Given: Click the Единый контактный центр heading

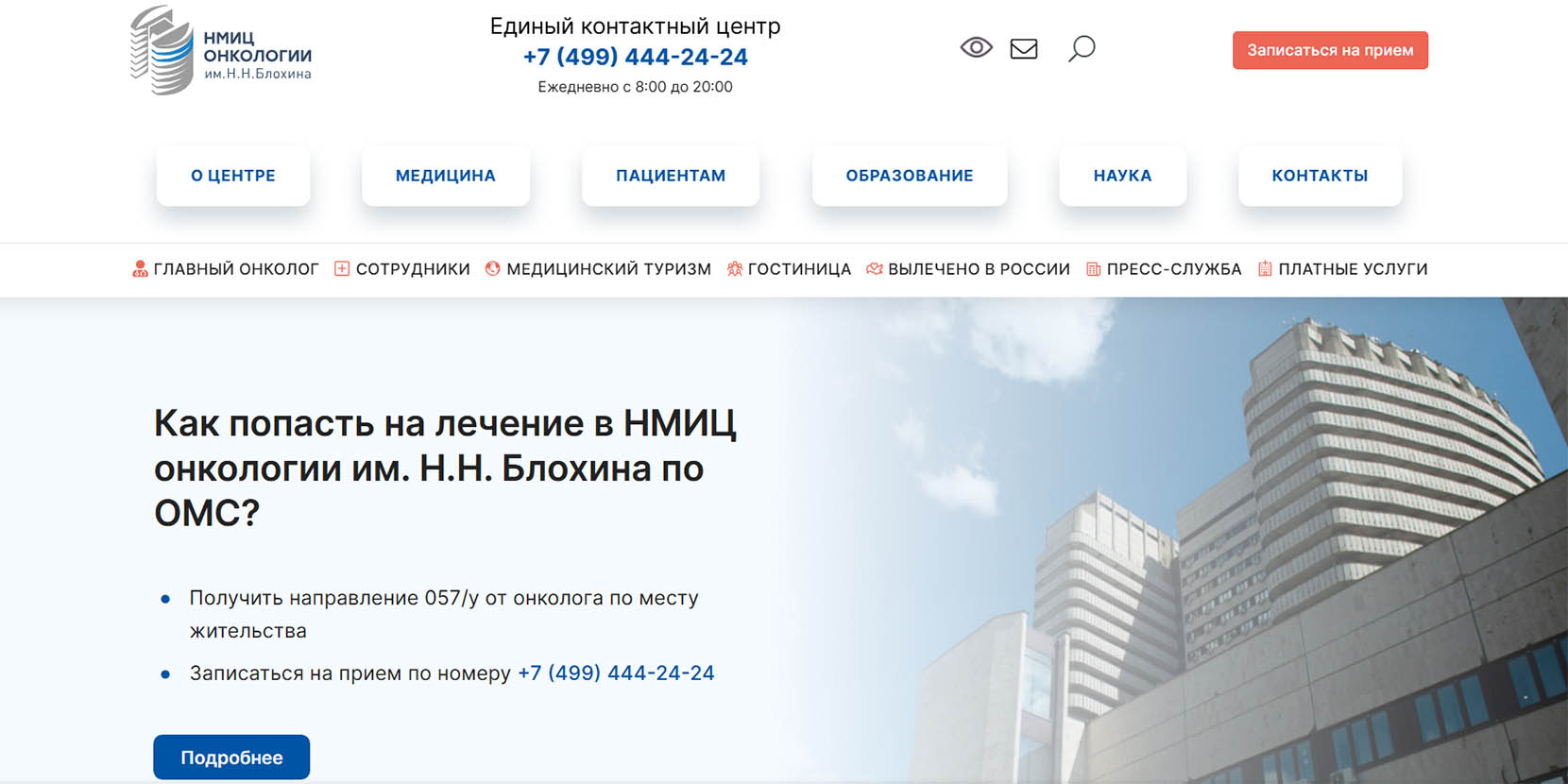Looking at the screenshot, I should 636,26.
